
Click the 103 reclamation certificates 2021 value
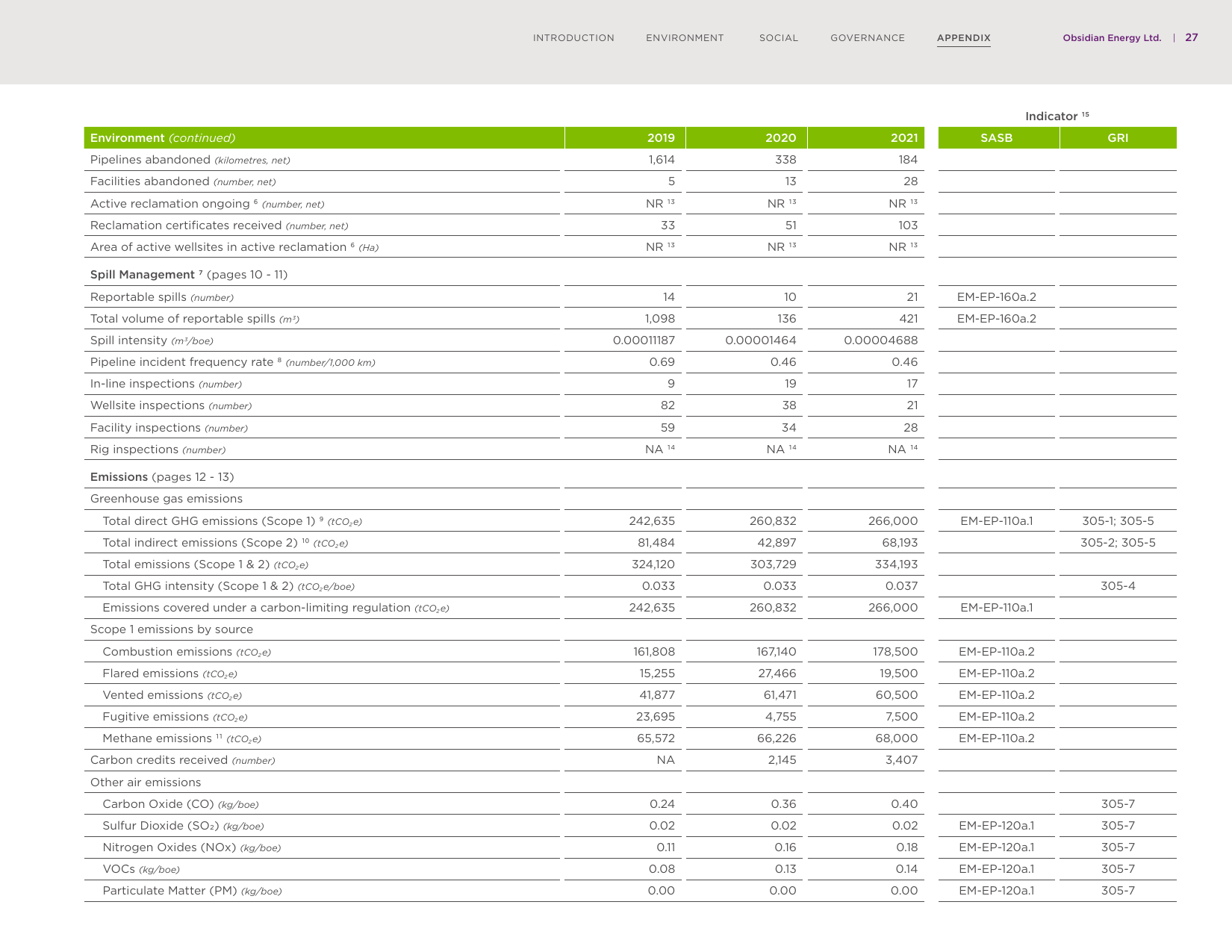pyautogui.click(x=908, y=225)
